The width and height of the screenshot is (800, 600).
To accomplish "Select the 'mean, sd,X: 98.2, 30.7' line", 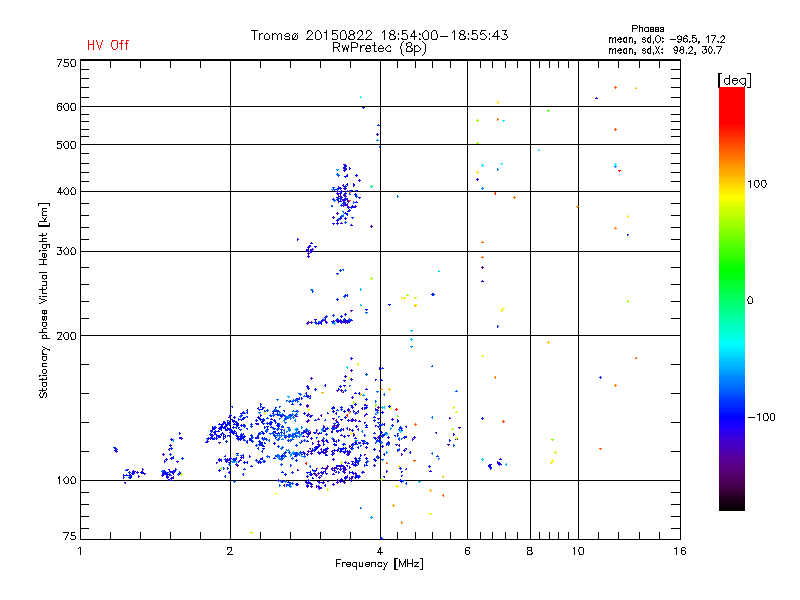I will tap(665, 50).
